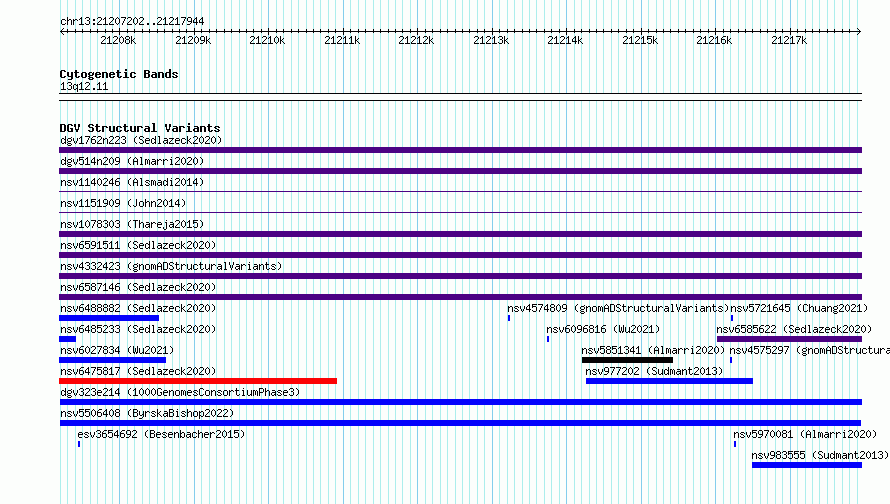
Task: Click the 21215k ruler tick label
Action: 640,40
